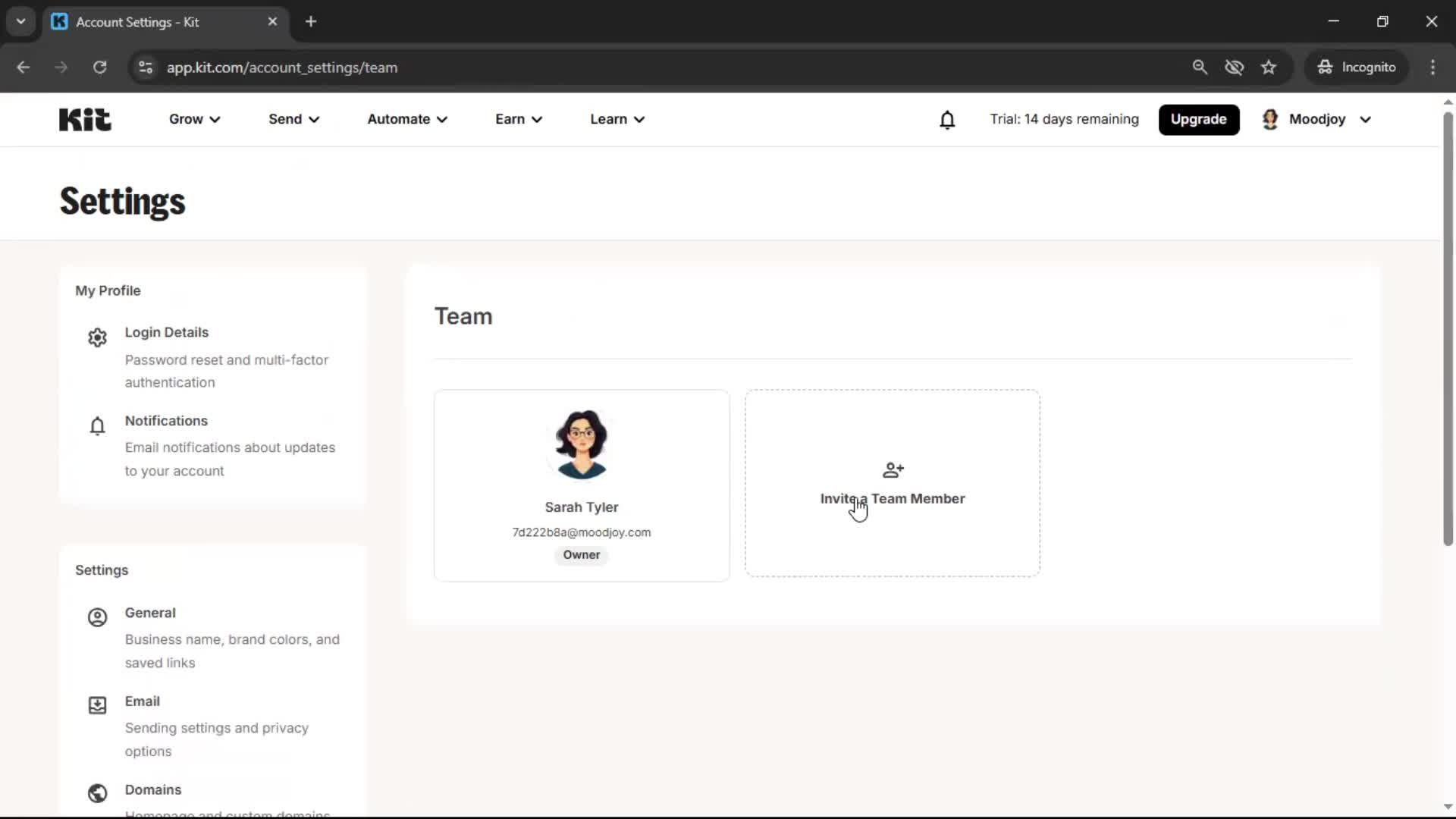Click the General profile circle icon
Image resolution: width=1456 pixels, height=819 pixels.
click(x=97, y=617)
